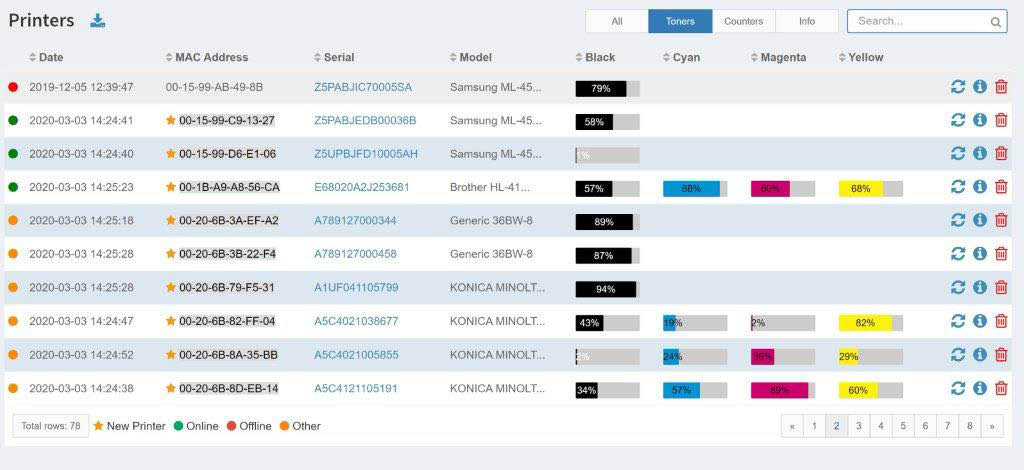Image resolution: width=1024 pixels, height=470 pixels.
Task: Open serial link E68020A2J253681
Action: coord(361,187)
